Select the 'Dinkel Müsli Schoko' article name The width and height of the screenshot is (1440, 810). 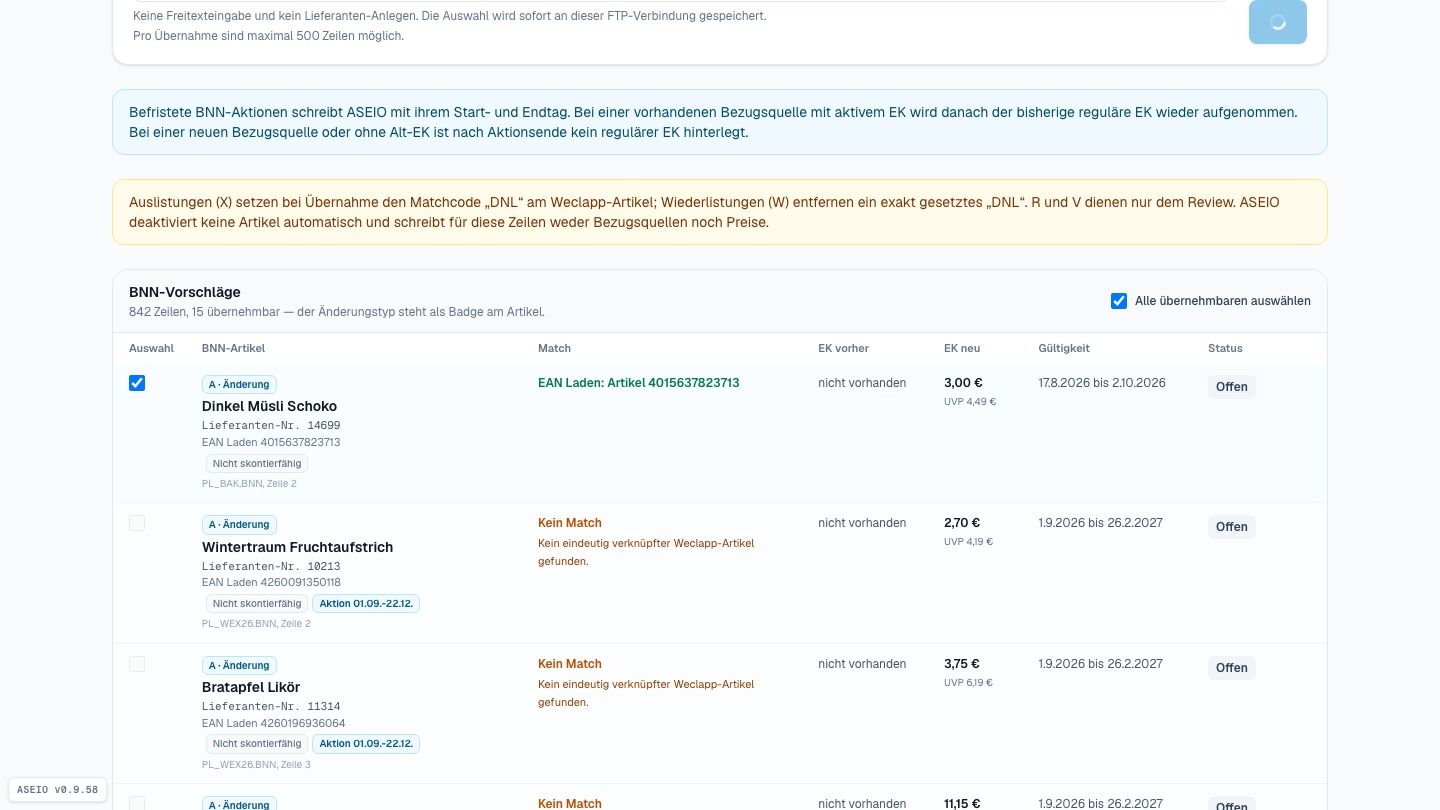click(x=269, y=406)
